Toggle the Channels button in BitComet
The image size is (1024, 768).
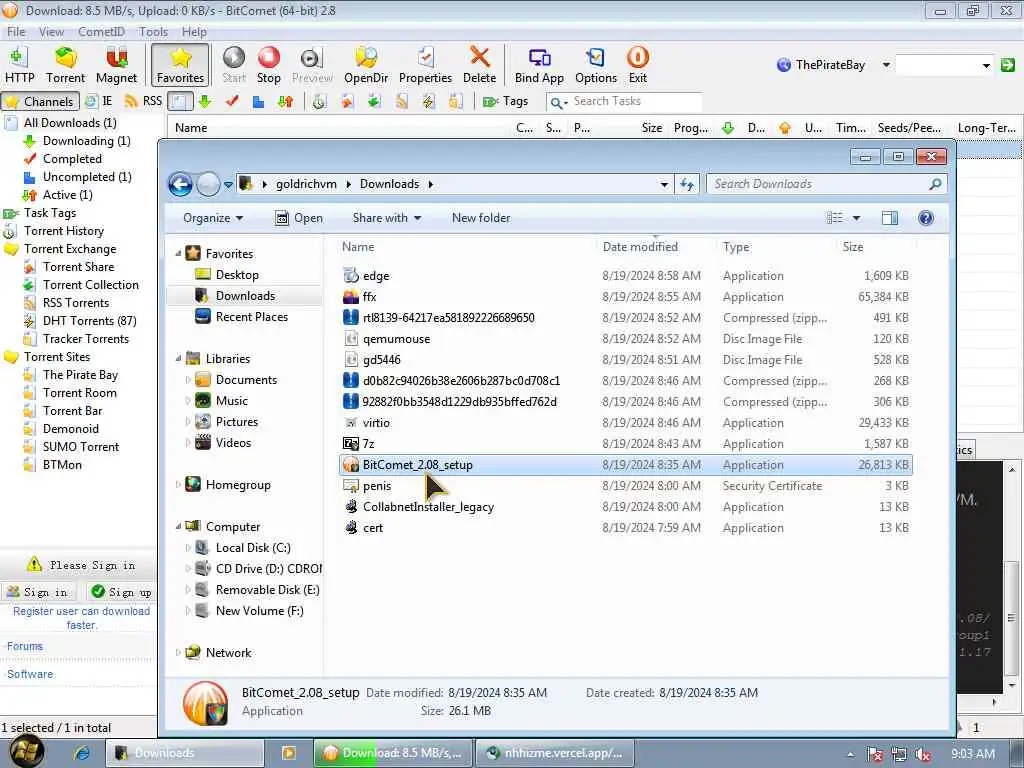pyautogui.click(x=40, y=101)
